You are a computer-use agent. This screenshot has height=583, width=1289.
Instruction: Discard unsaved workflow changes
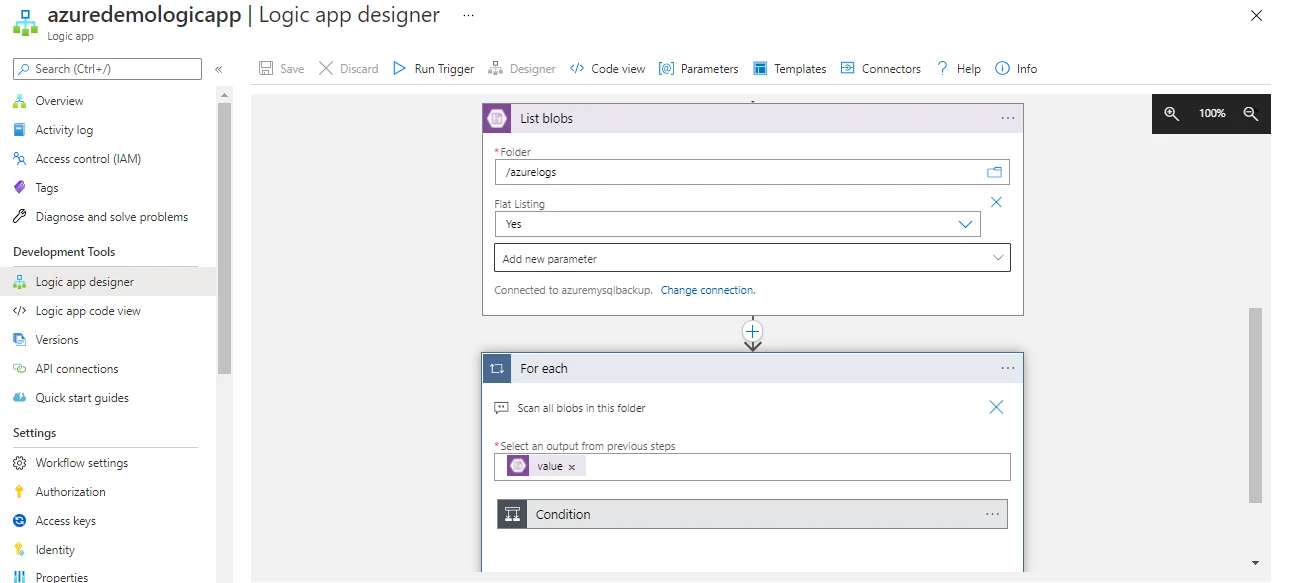point(348,68)
